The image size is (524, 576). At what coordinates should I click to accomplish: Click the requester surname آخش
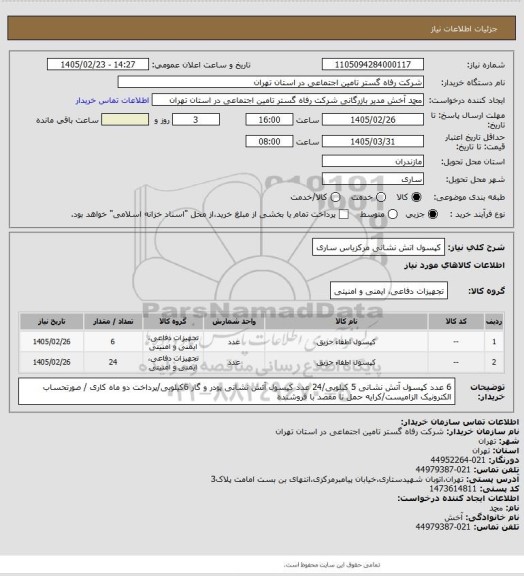click(x=452, y=517)
